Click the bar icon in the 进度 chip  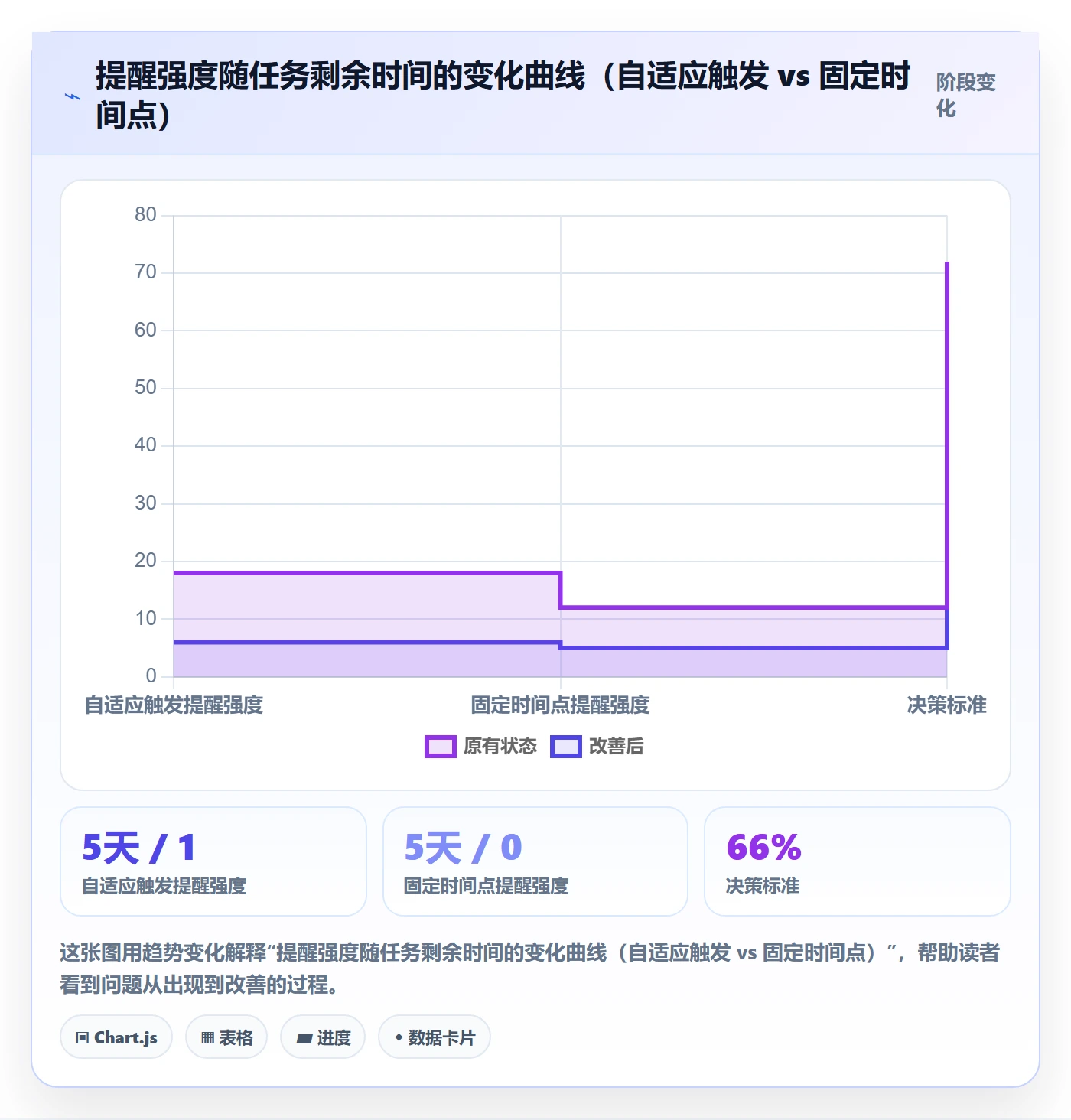point(304,1039)
